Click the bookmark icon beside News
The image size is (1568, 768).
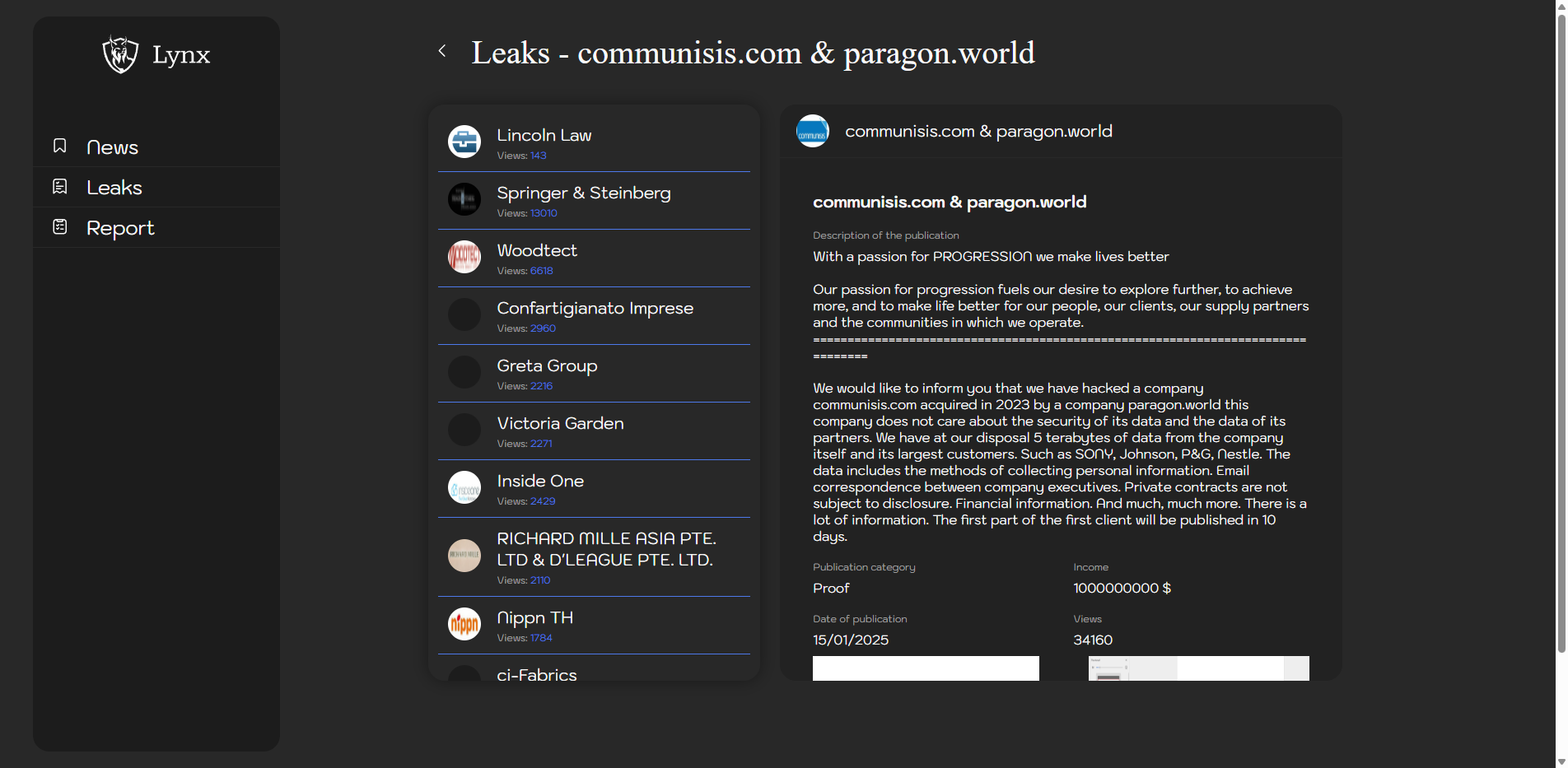click(x=60, y=146)
